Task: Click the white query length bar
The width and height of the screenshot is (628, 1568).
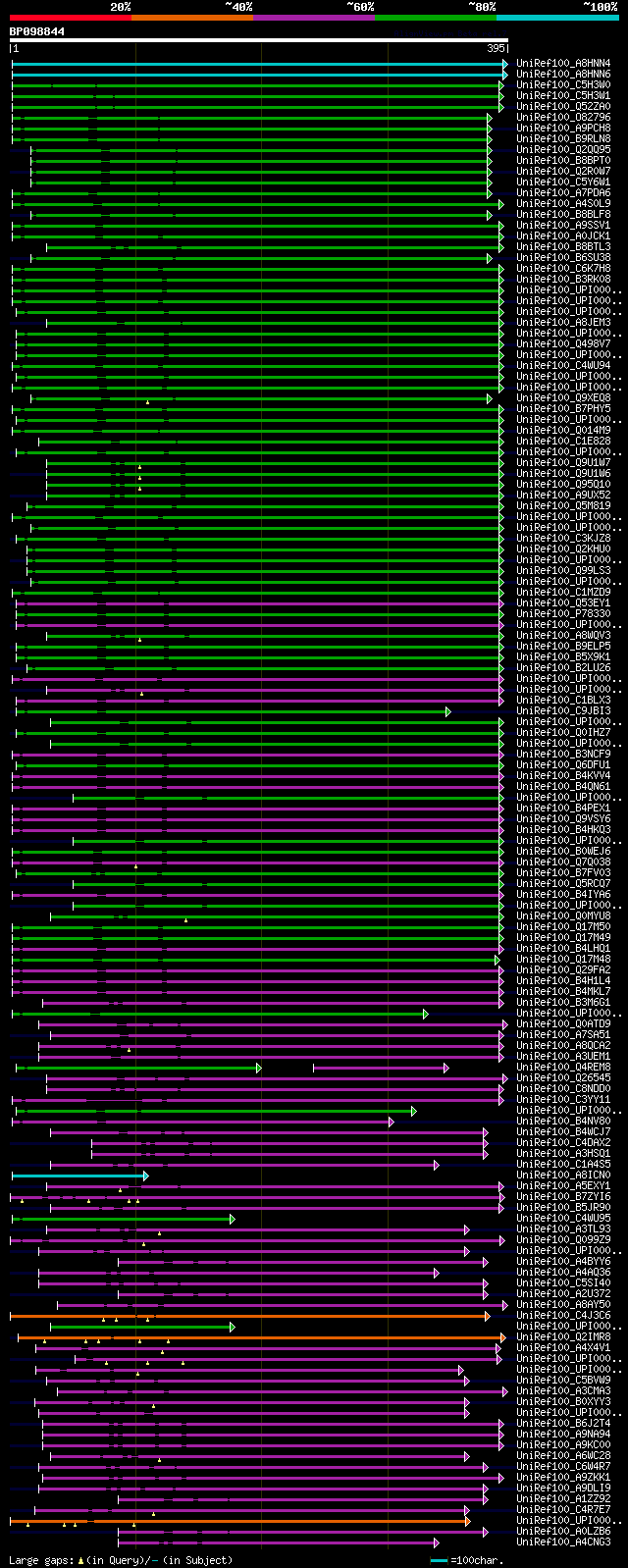Action: pos(259,40)
